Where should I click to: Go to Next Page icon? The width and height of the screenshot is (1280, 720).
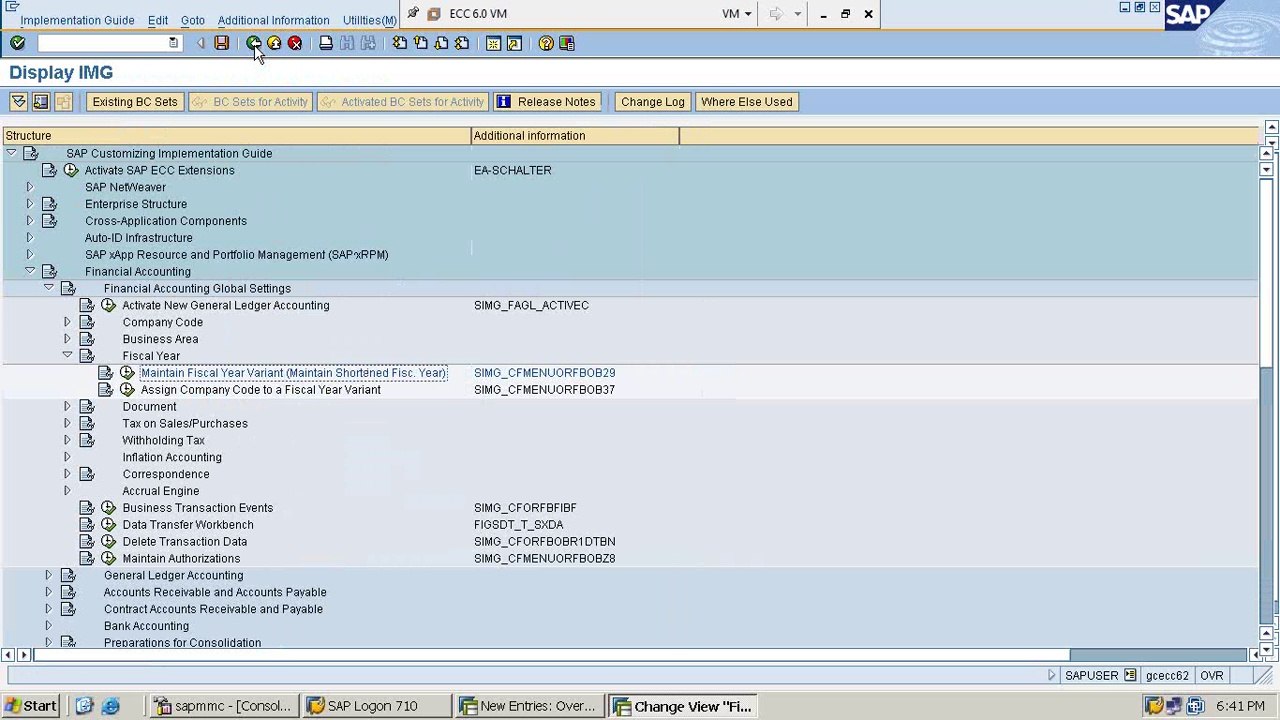[x=441, y=43]
